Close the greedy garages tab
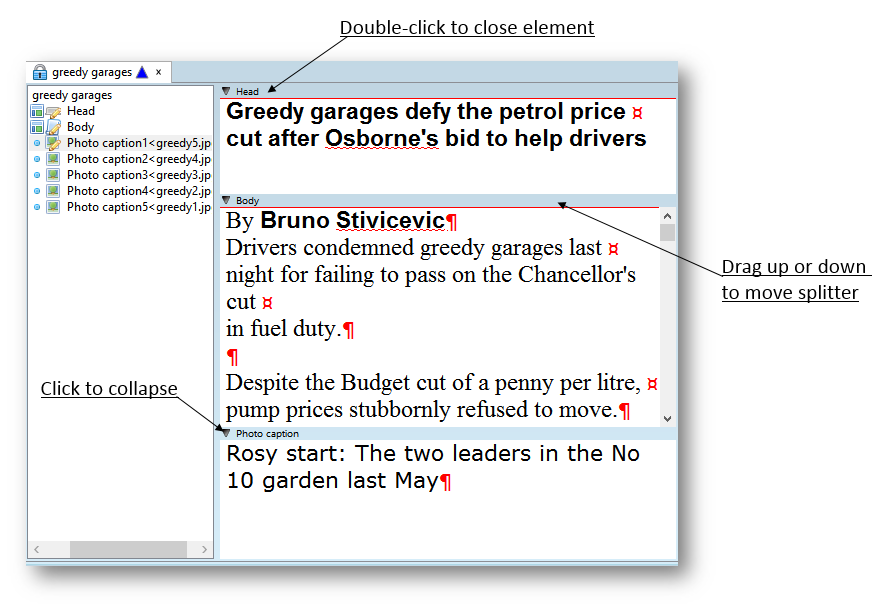The width and height of the screenshot is (886, 605). pos(159,72)
